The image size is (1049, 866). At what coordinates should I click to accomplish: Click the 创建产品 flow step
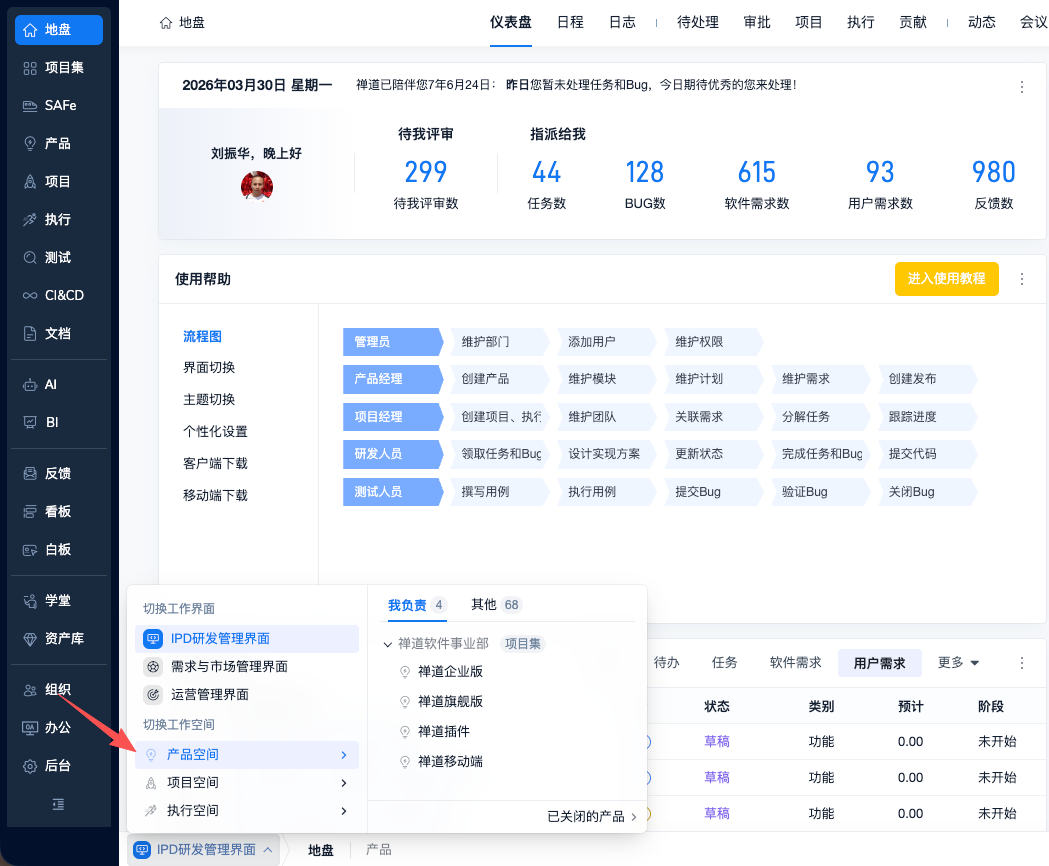500,379
